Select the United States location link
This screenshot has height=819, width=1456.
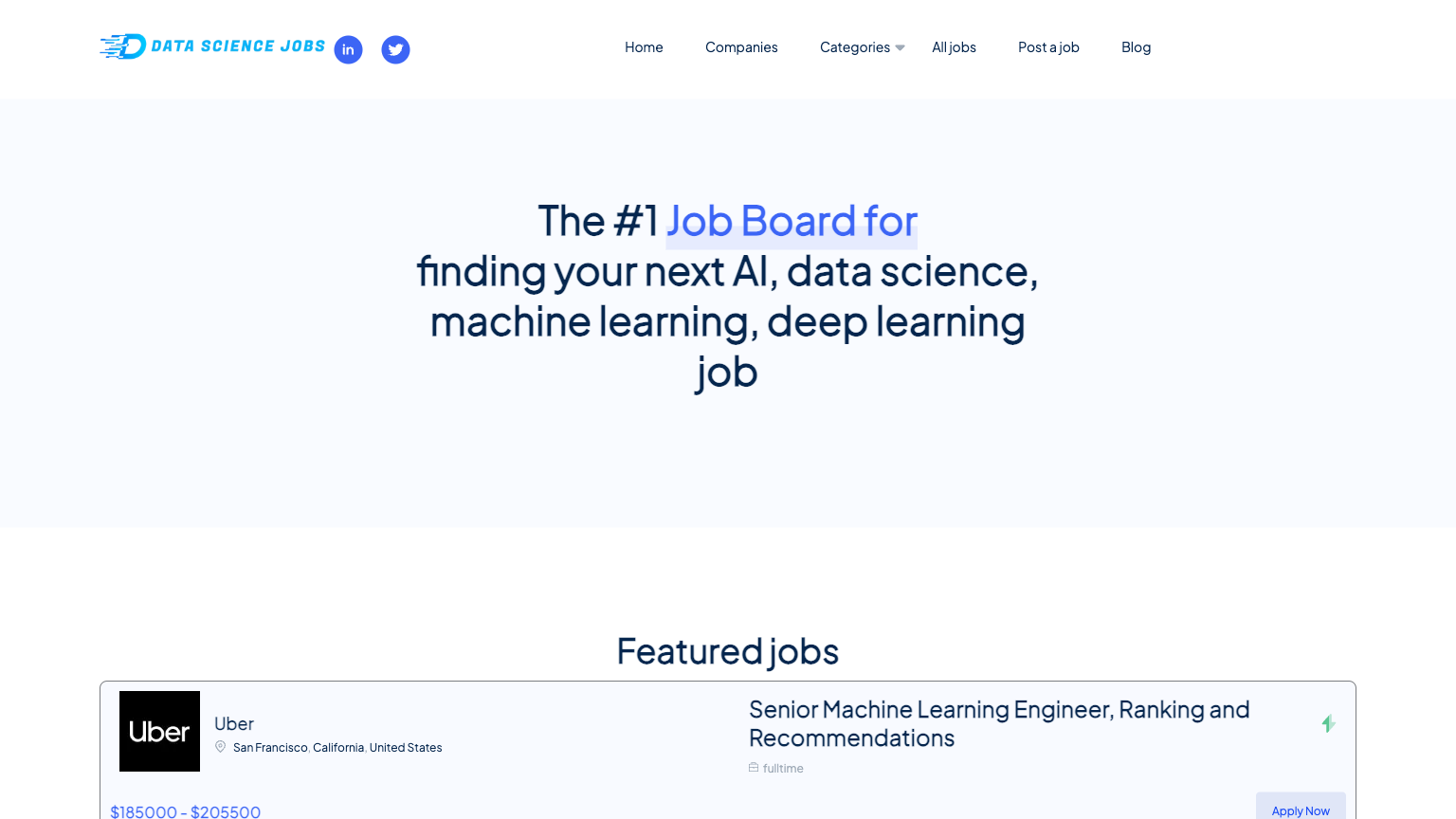coord(406,748)
